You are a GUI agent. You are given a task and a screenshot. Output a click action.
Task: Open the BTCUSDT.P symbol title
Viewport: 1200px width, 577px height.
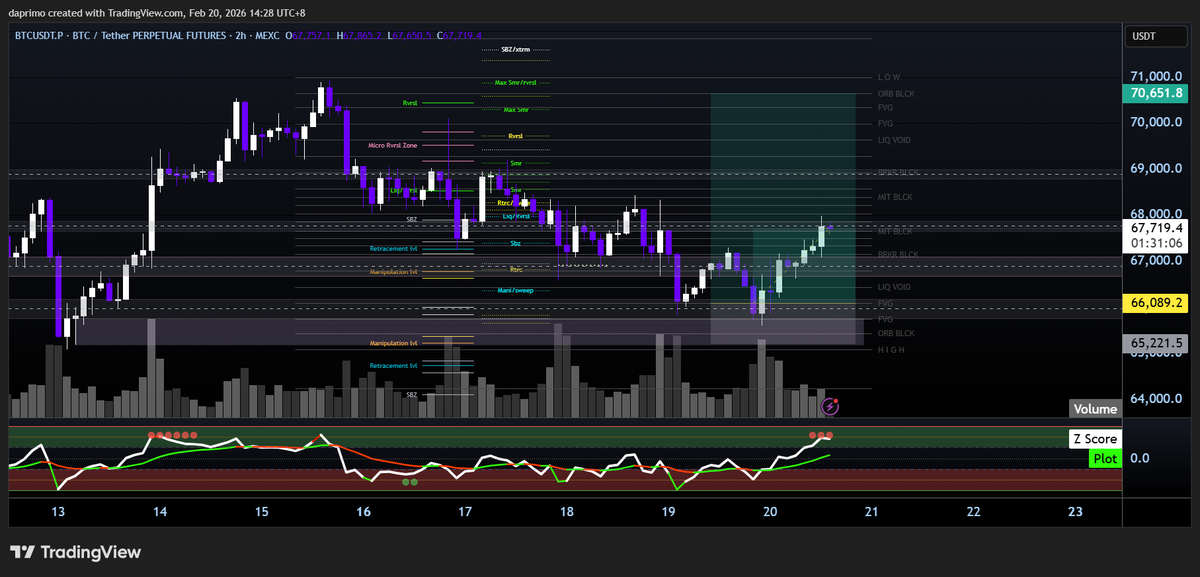148,35
